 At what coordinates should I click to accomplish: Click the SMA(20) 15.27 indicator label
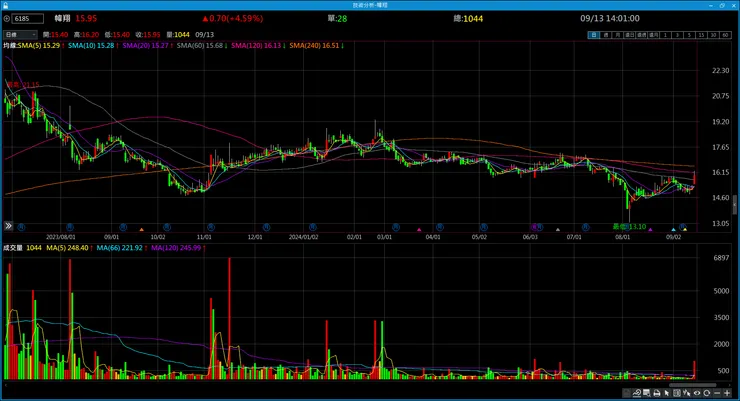145,46
